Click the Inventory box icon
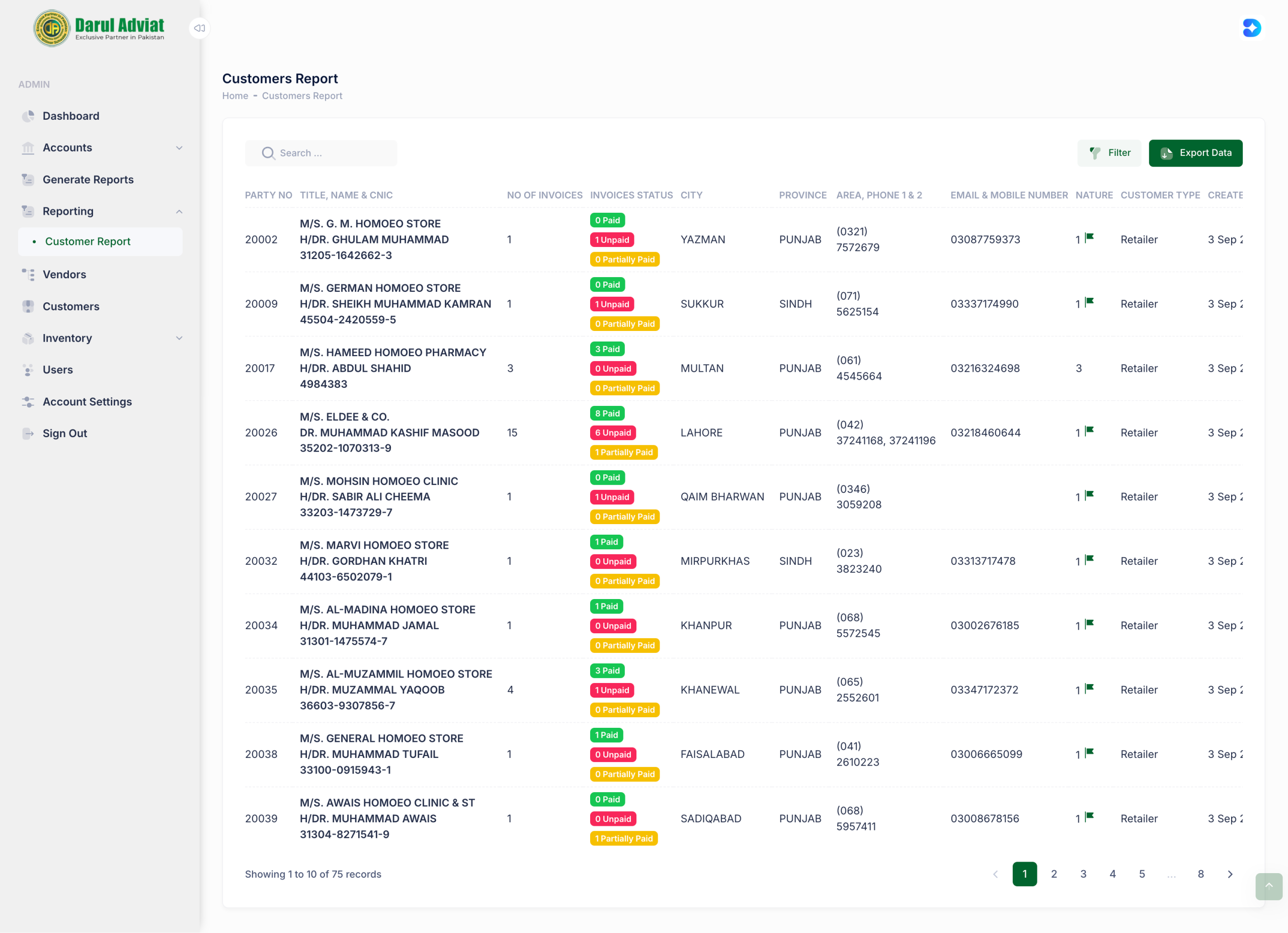This screenshot has height=933, width=1288. pos(28,338)
